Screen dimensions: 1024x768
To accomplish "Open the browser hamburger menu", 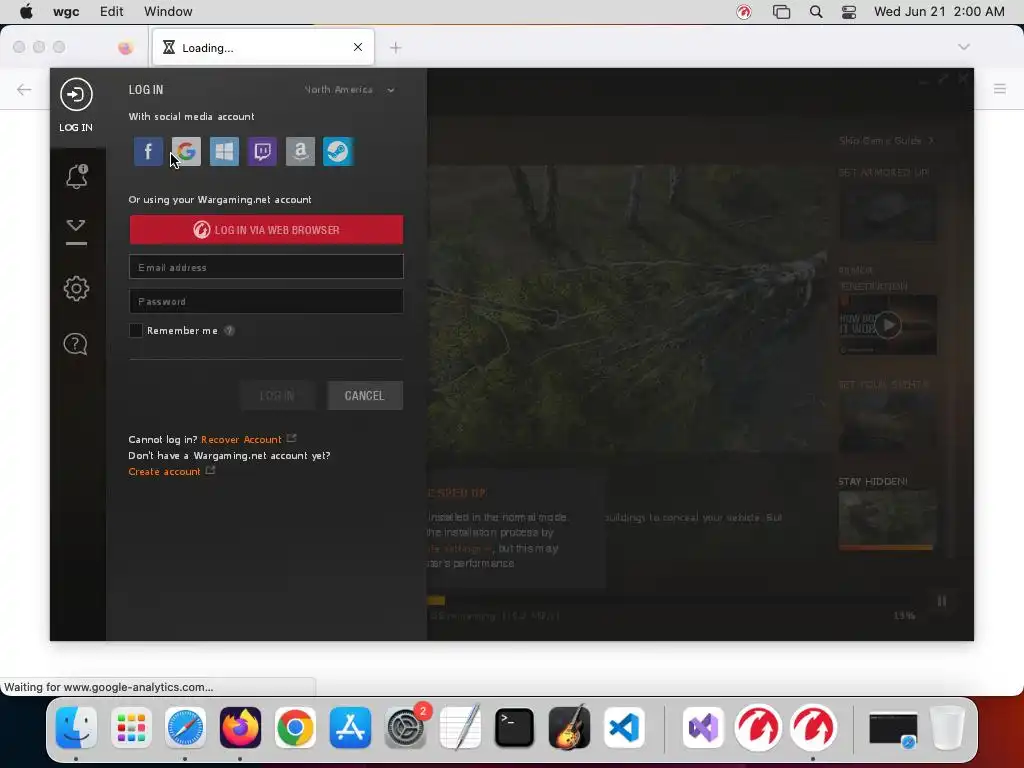I will click(1000, 88).
